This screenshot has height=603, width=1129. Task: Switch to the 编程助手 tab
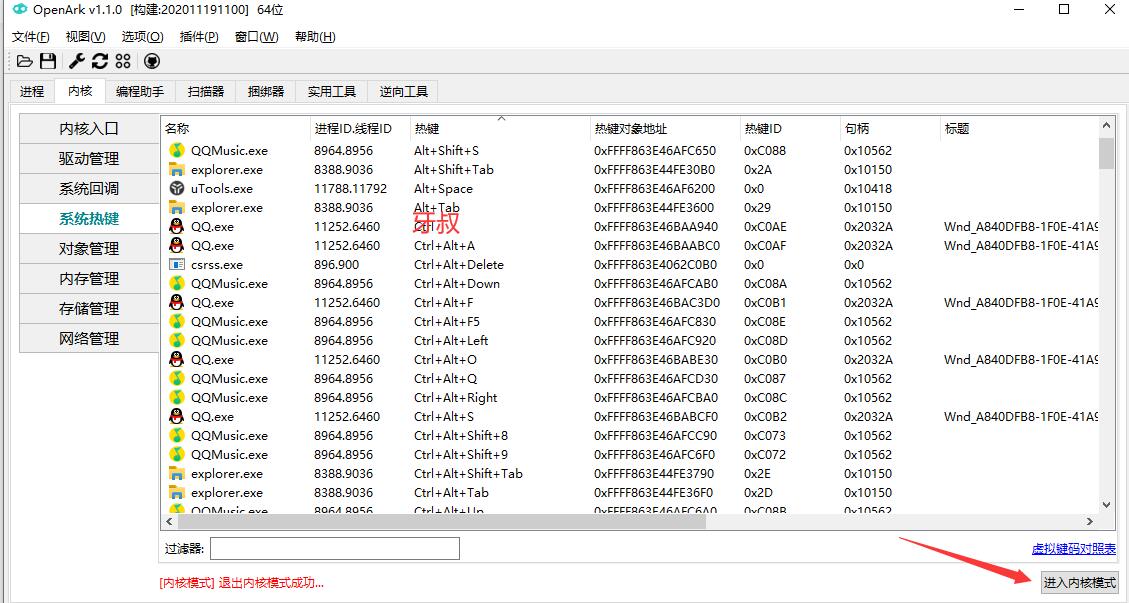pos(140,91)
